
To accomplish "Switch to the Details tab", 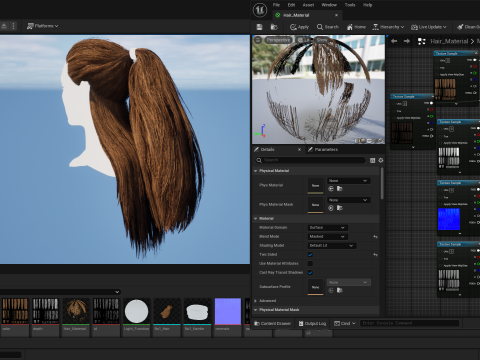I will pyautogui.click(x=267, y=149).
